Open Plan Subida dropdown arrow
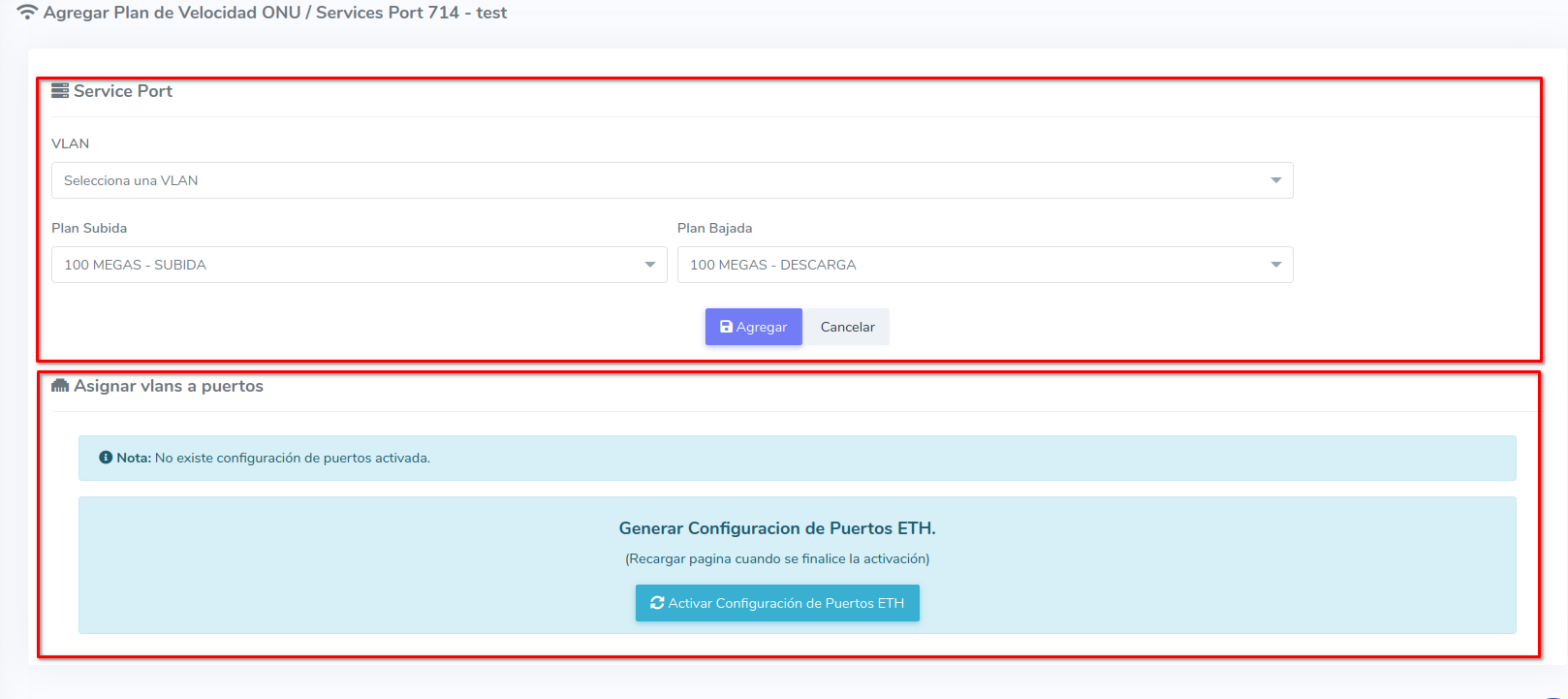This screenshot has height=699, width=1568. 649,265
